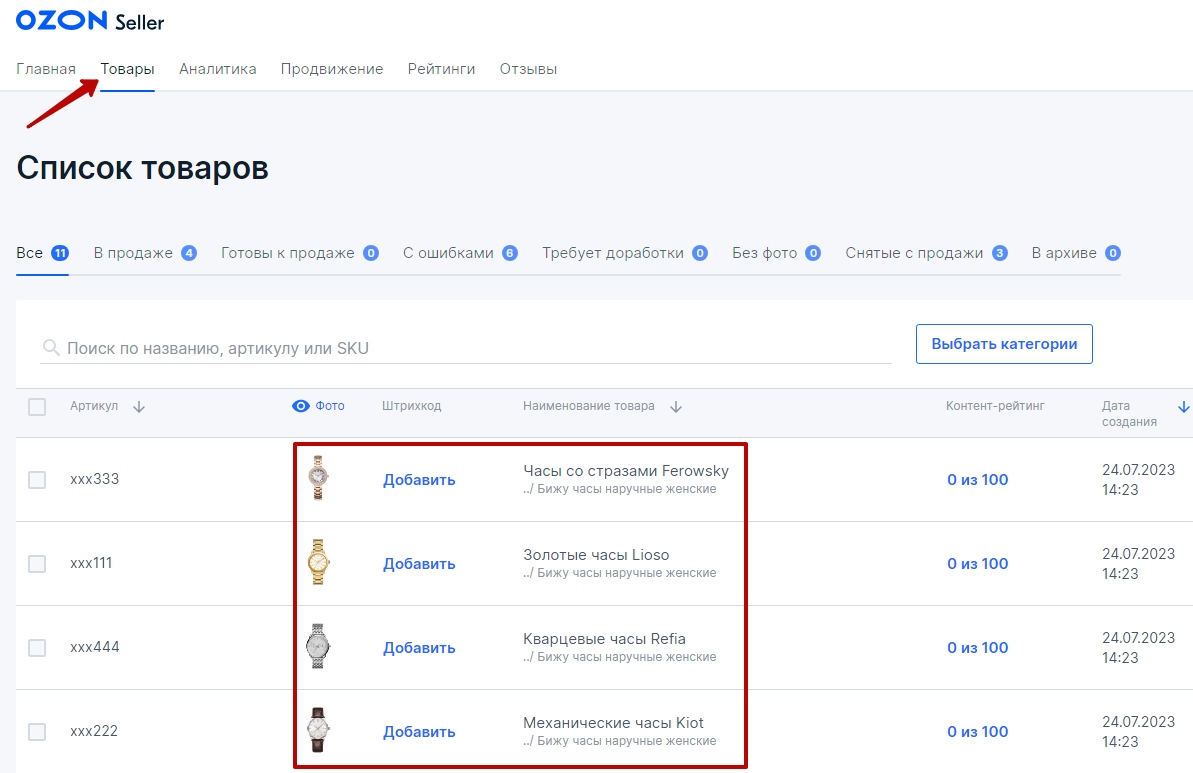Viewport: 1193px width, 773px height.
Task: Switch to the В архиве tab
Action: 1076,253
